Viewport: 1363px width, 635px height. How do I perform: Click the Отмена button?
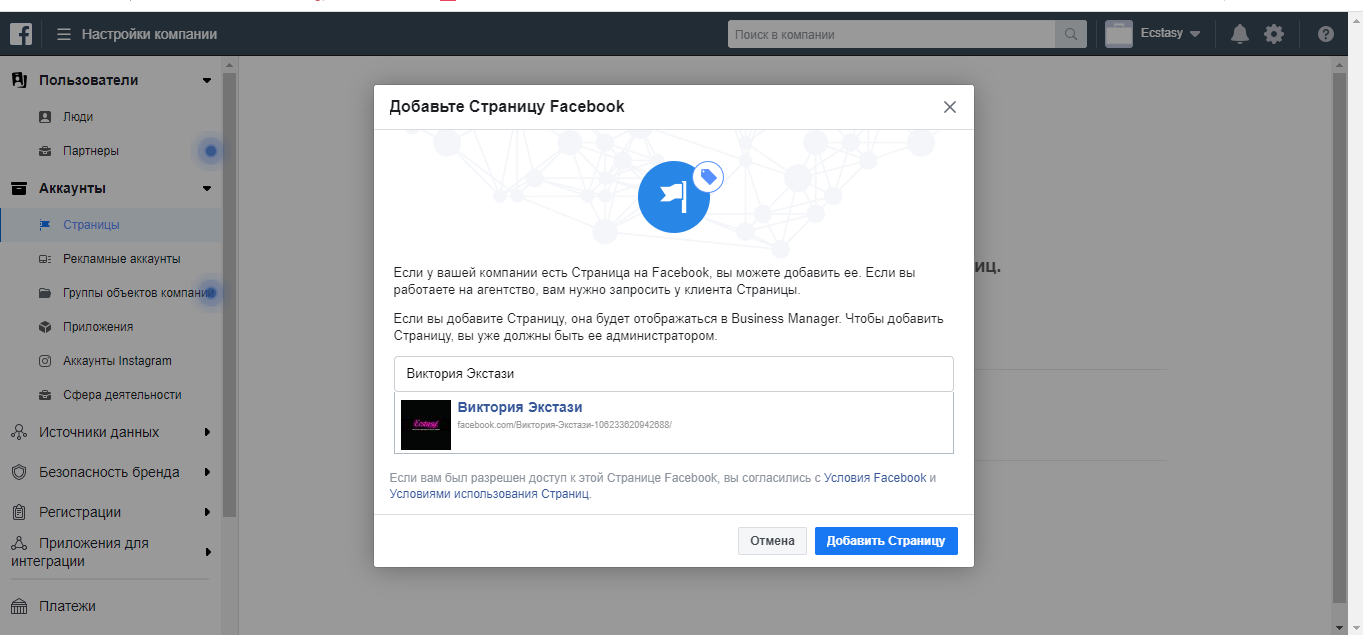coord(772,541)
